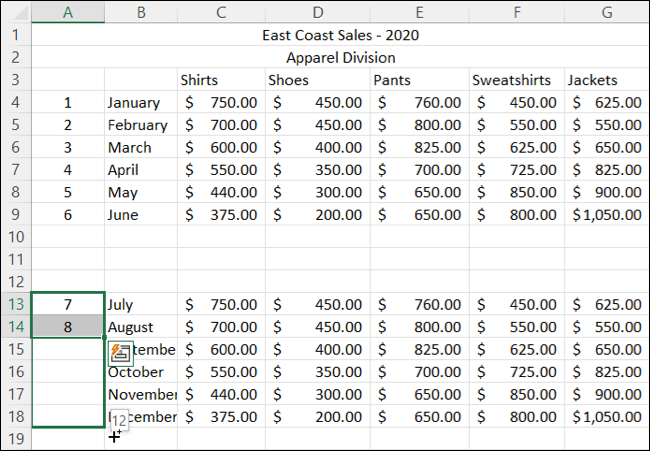Select the column E header
The width and height of the screenshot is (650, 451).
[x=418, y=12]
